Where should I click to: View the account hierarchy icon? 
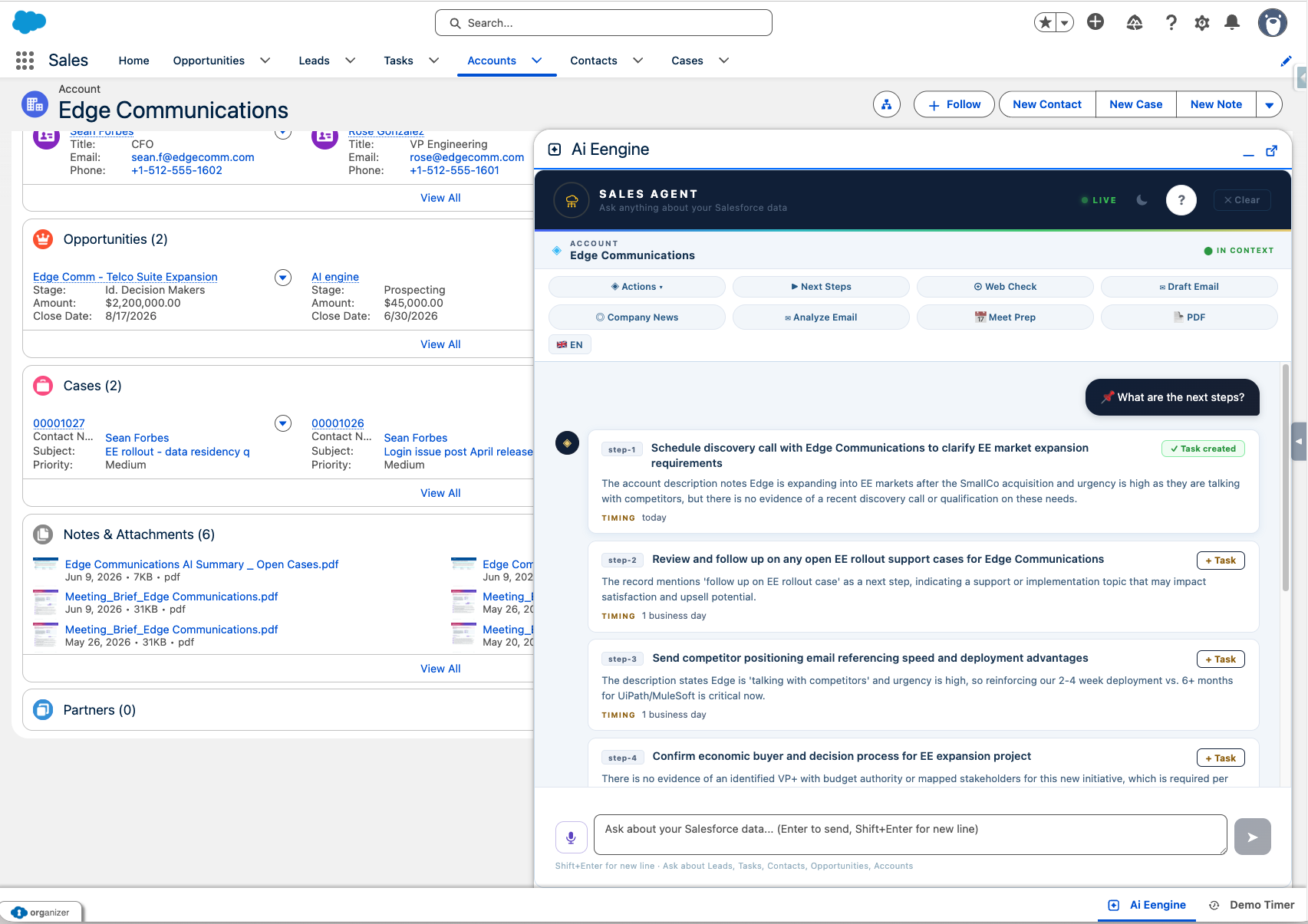tap(887, 104)
